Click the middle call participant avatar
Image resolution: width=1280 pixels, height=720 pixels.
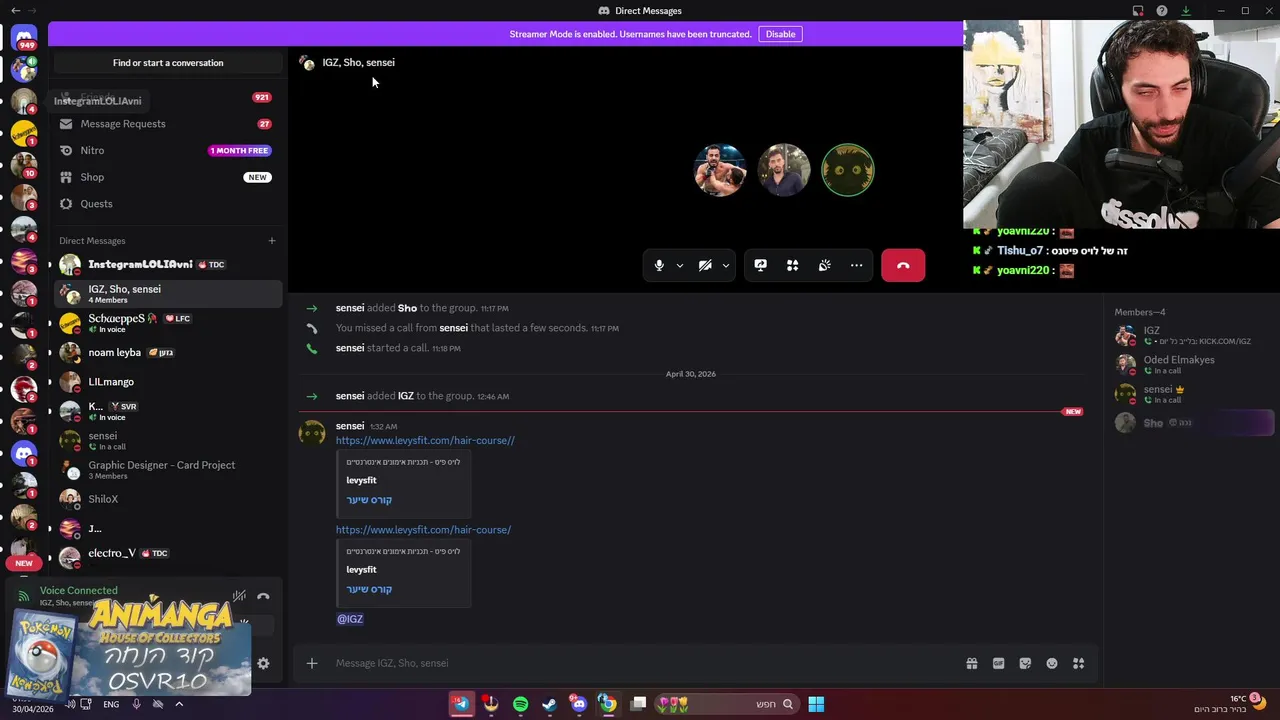click(x=784, y=170)
